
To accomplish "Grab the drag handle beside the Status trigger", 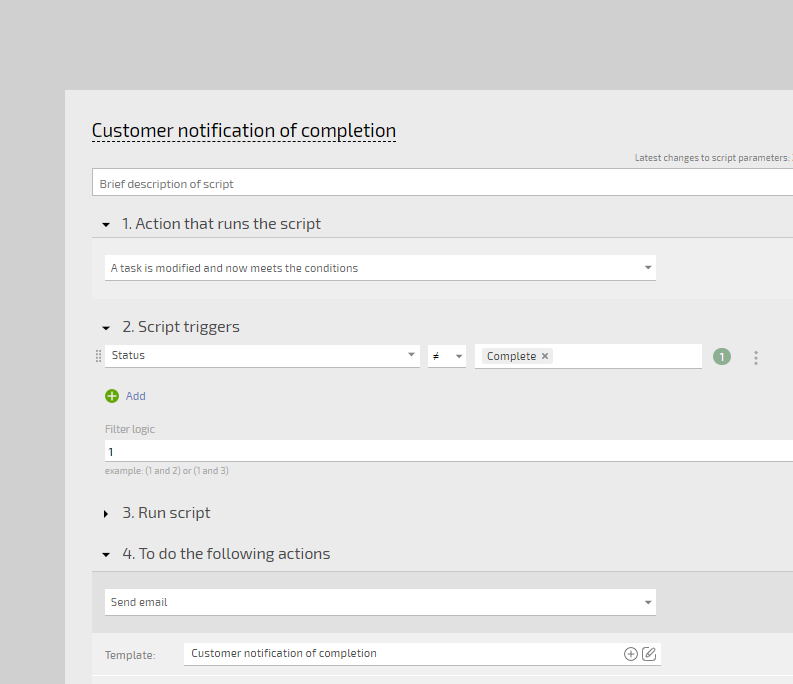I will pos(98,356).
